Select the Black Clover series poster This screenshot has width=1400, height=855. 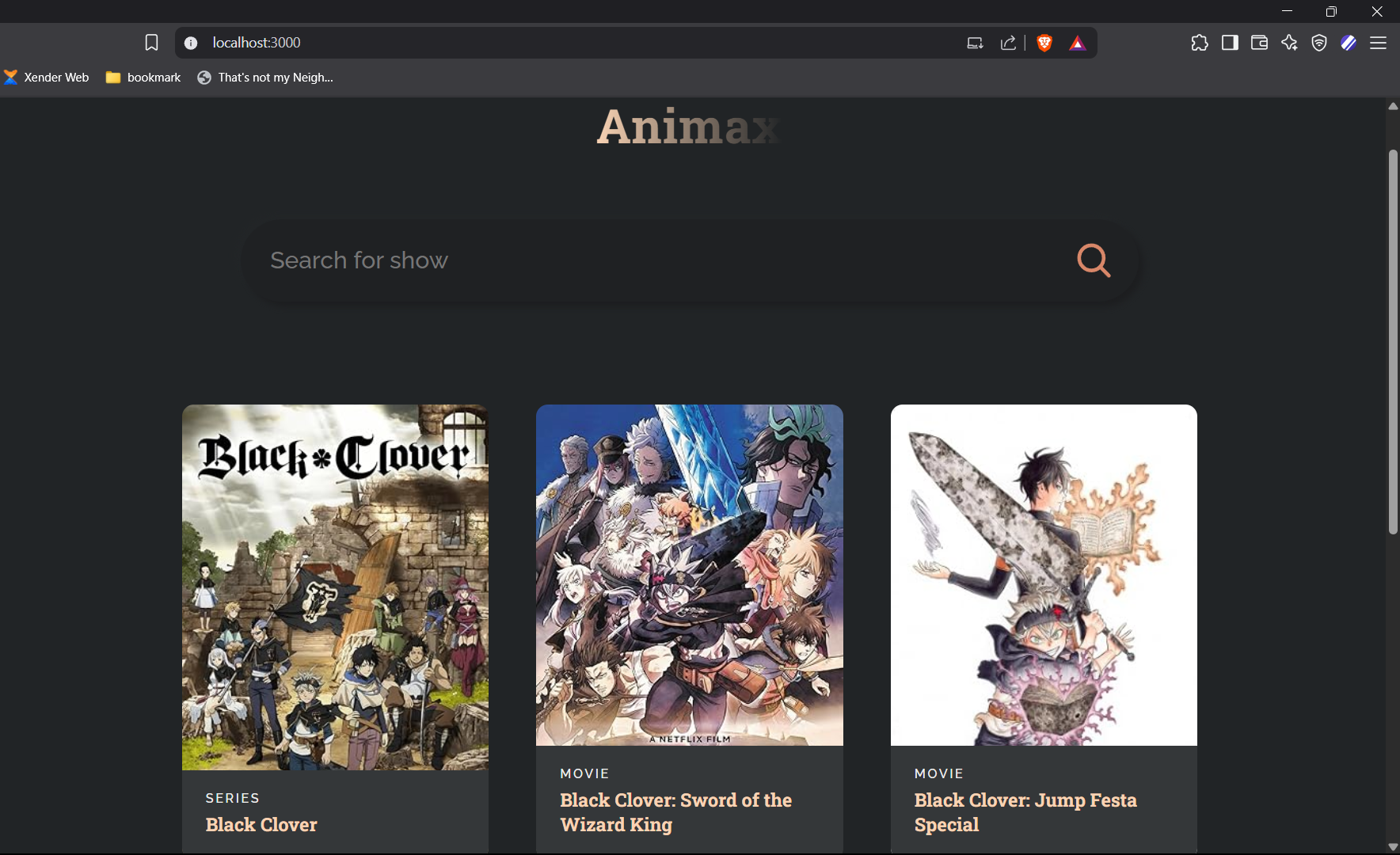coord(335,587)
